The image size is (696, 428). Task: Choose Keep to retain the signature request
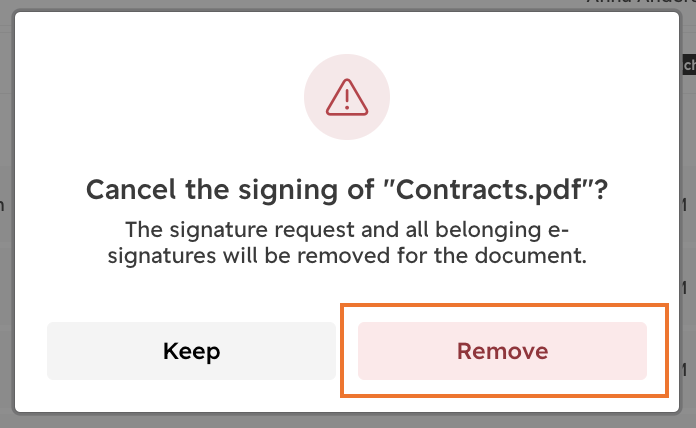(x=191, y=351)
